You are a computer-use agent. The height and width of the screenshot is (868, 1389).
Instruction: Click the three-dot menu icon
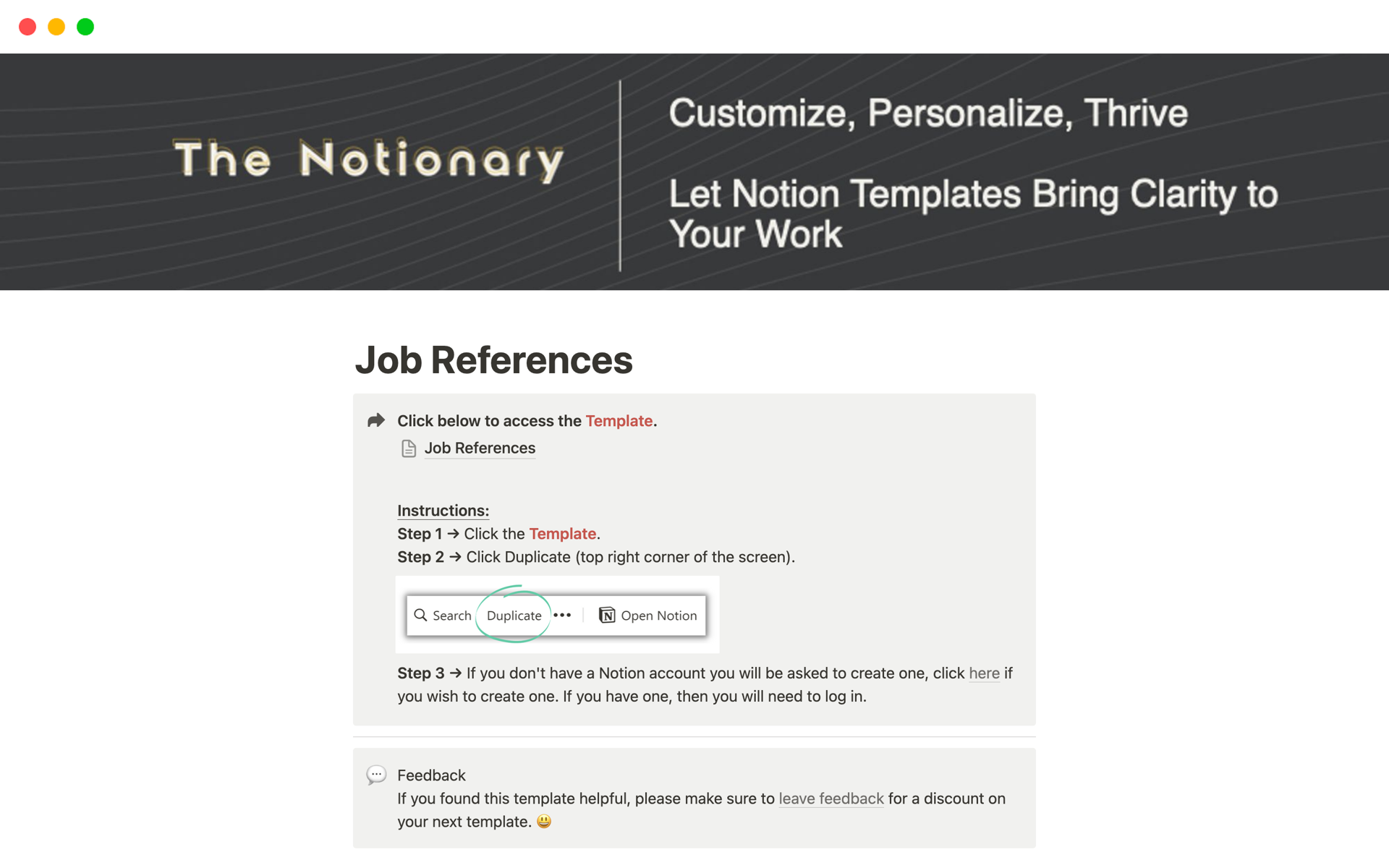tap(564, 614)
